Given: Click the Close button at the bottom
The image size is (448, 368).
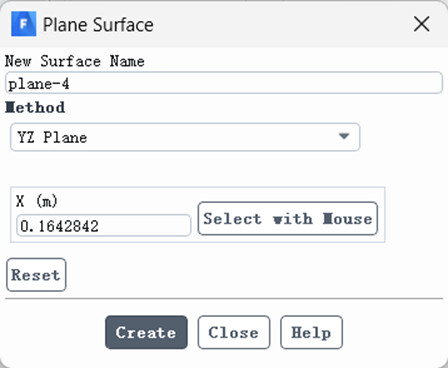Looking at the screenshot, I should (x=234, y=332).
